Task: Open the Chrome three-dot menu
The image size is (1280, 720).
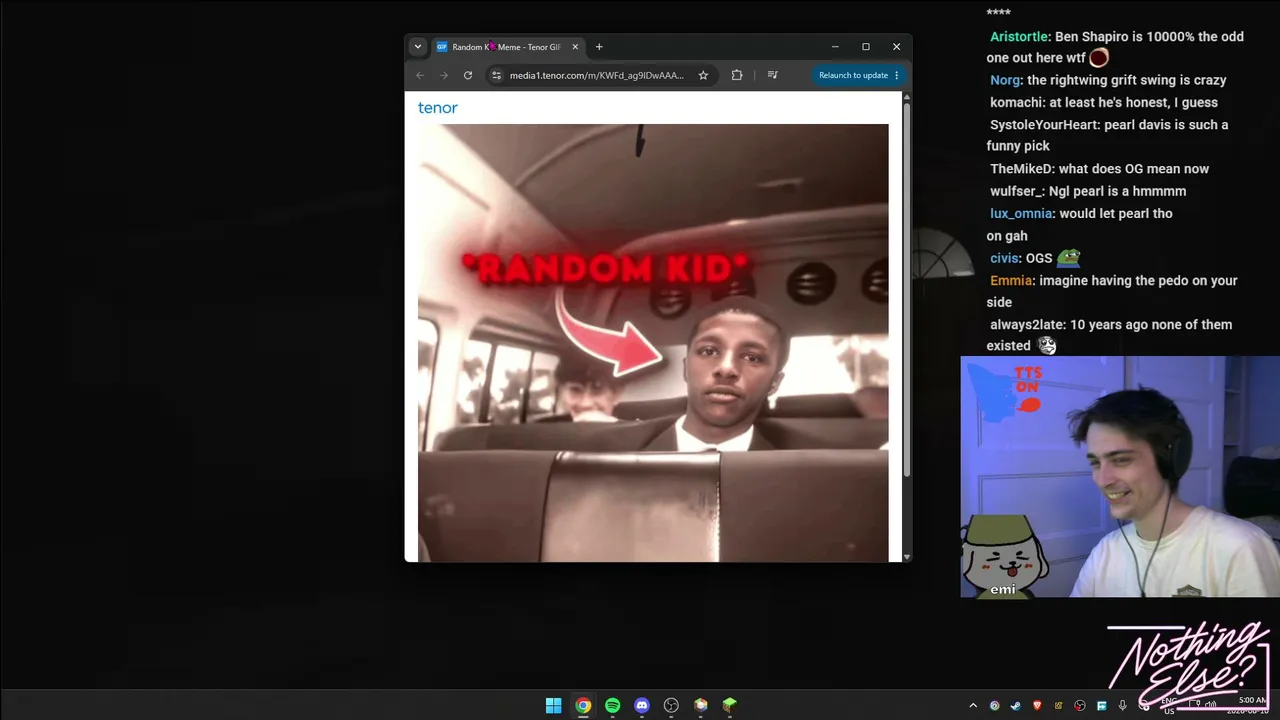Action: coord(896,75)
